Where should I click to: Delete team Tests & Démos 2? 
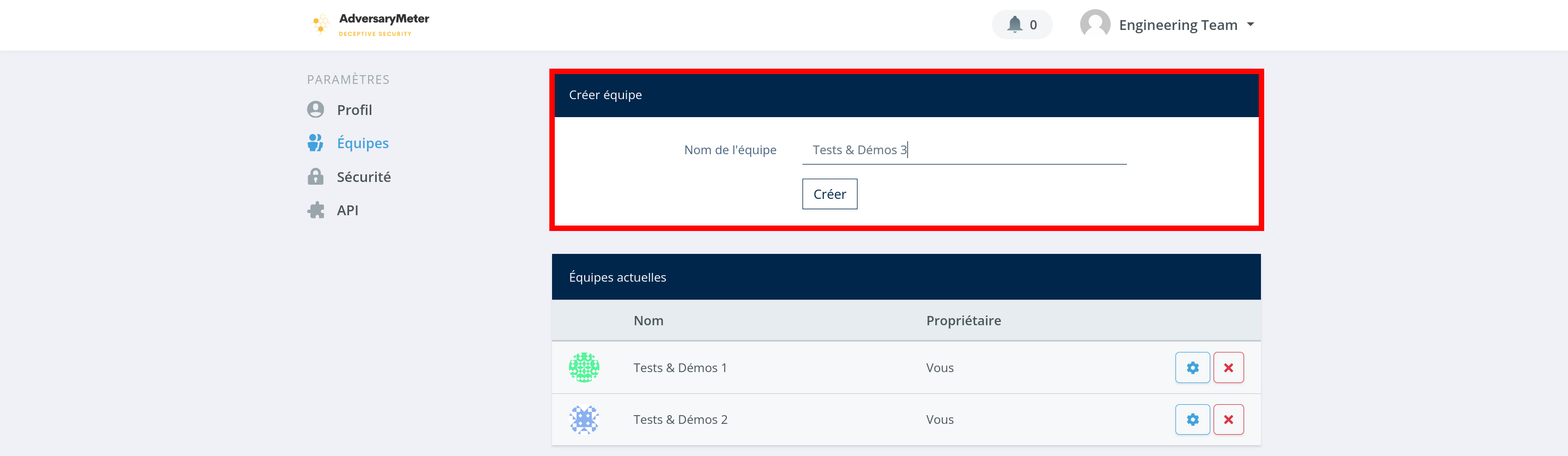(1228, 419)
